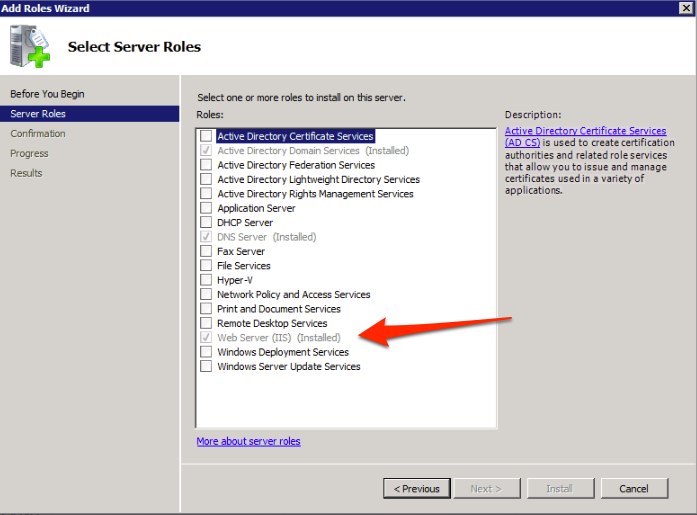The width and height of the screenshot is (697, 515).
Task: Select the Active Directory Certificate Services label
Action: pyautogui.click(x=295, y=136)
